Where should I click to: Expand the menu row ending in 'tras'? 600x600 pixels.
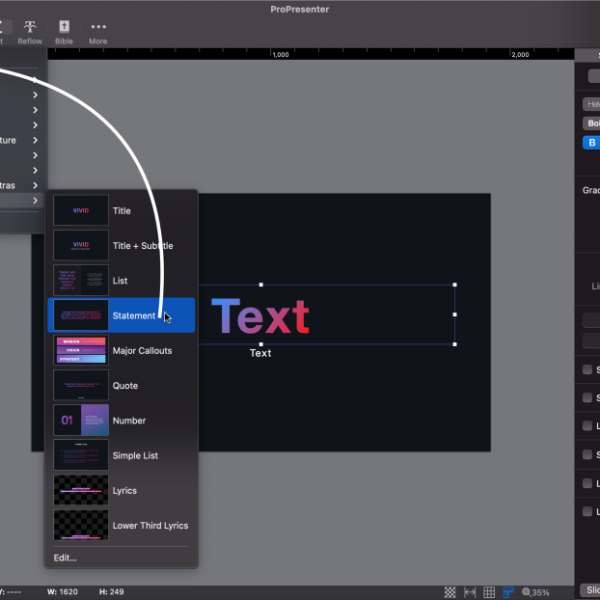(x=22, y=185)
